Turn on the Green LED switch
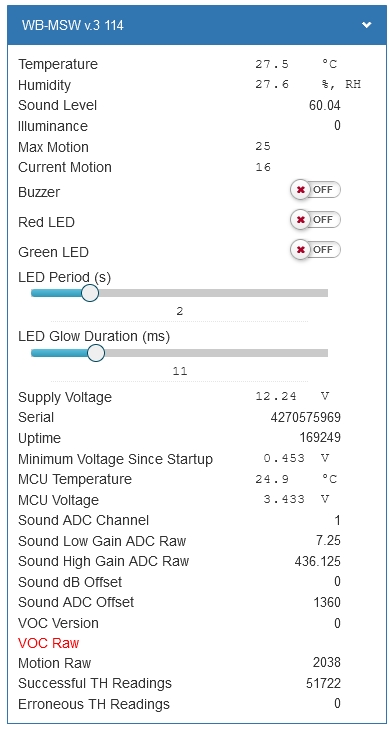Image resolution: width=389 pixels, height=729 pixels. pyautogui.click(x=315, y=250)
